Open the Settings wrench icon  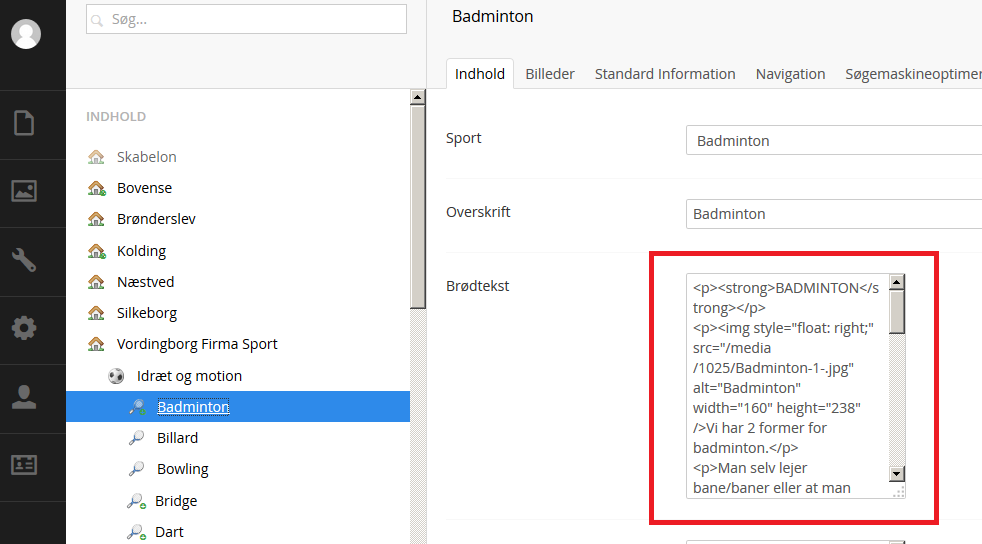click(24, 259)
